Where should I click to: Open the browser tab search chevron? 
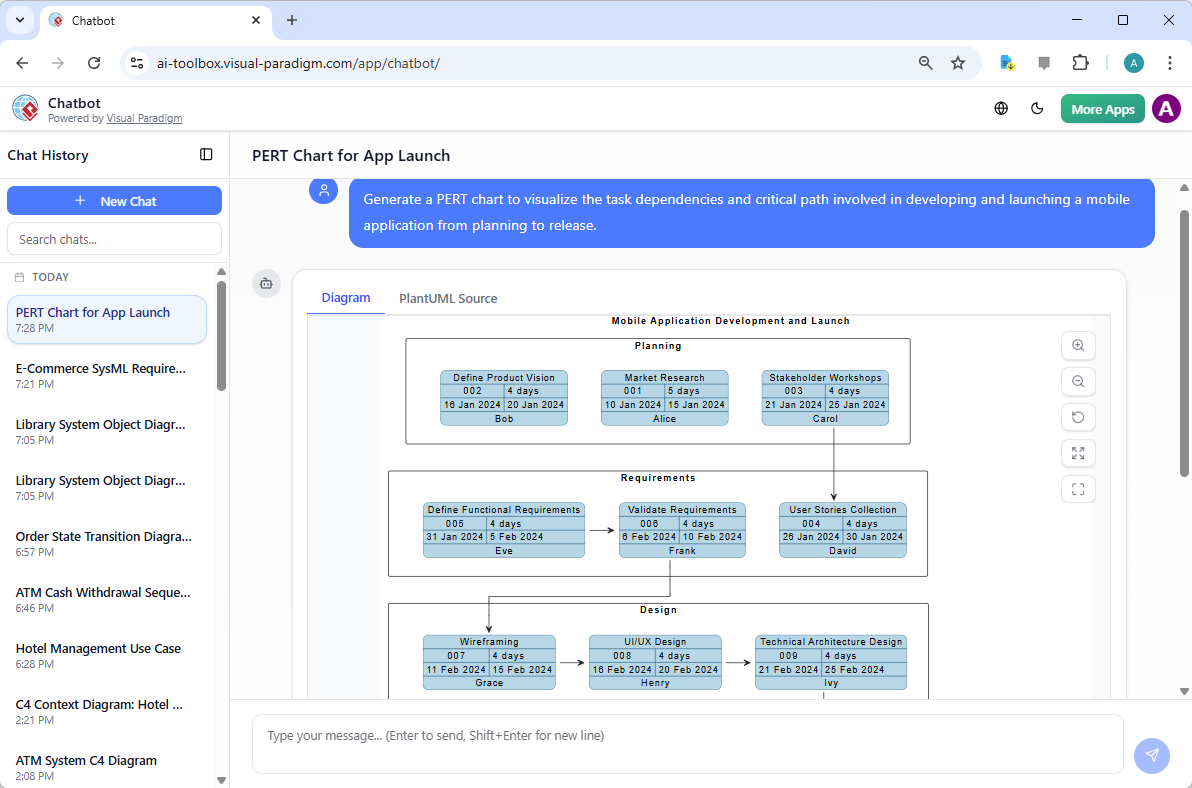[19, 20]
